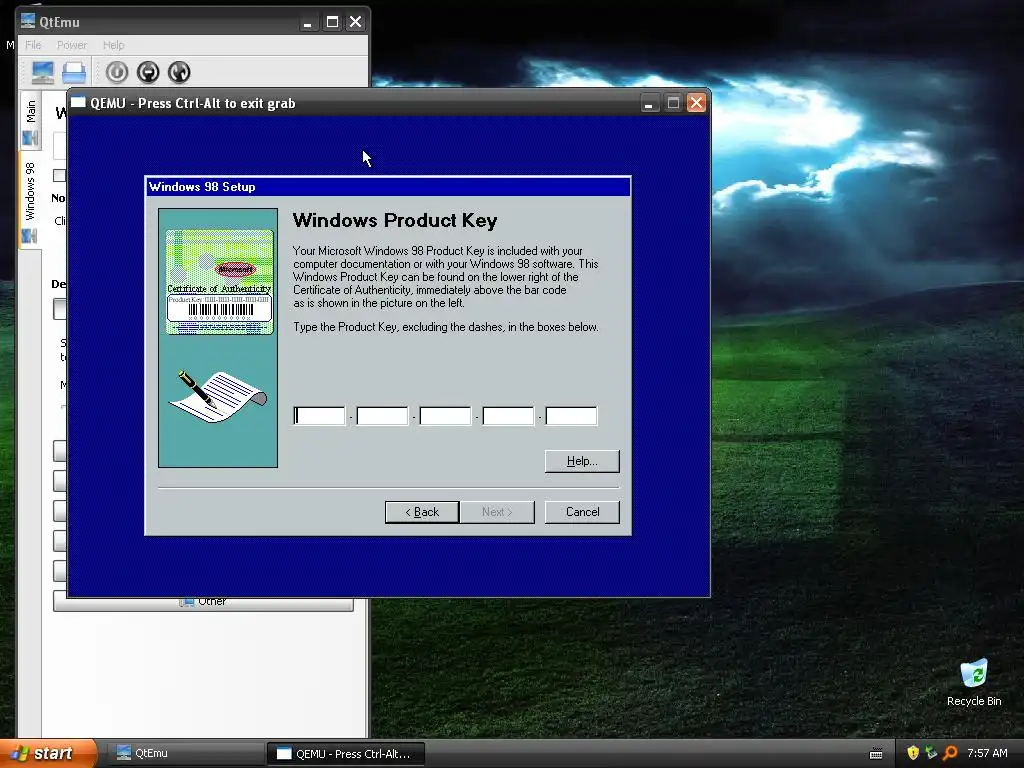Open the Help menu in QtEmu
This screenshot has width=1024, height=768.
[114, 45]
